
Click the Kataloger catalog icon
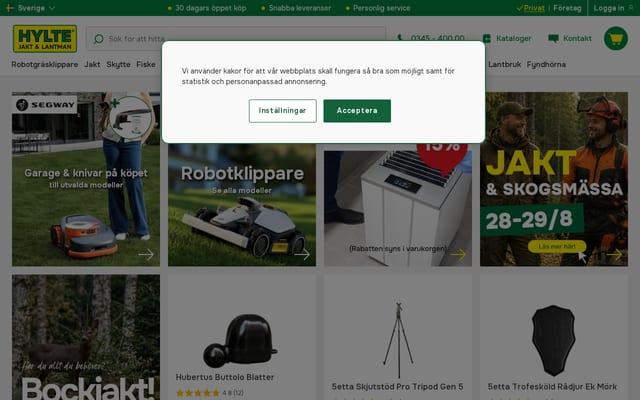coord(487,38)
